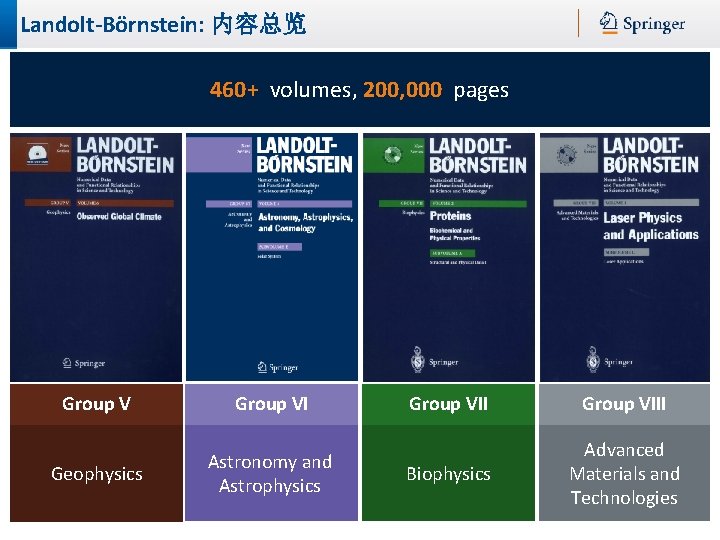Screen dimensions: 720x540
Task: Click 'Astronomy, Astrophysics, and Cosmology' title text
Action: (x=305, y=223)
